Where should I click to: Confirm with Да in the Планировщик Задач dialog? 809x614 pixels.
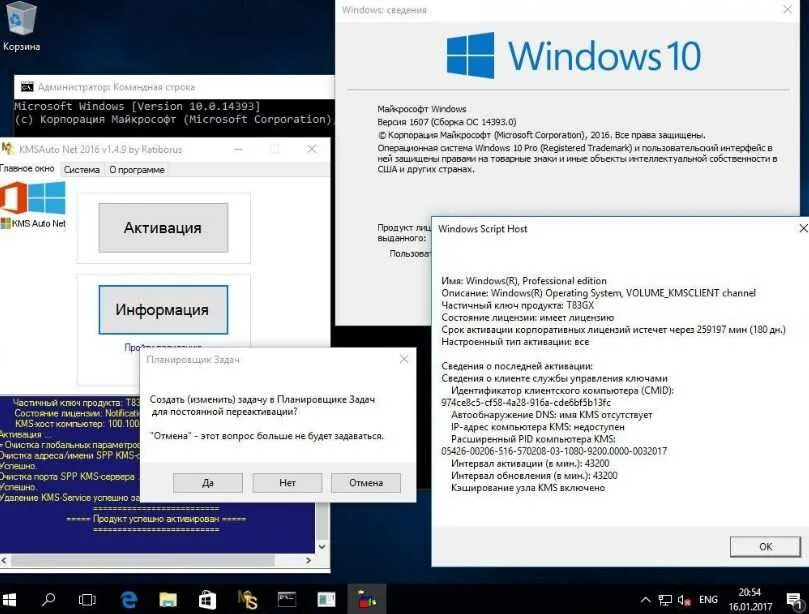coord(207,482)
